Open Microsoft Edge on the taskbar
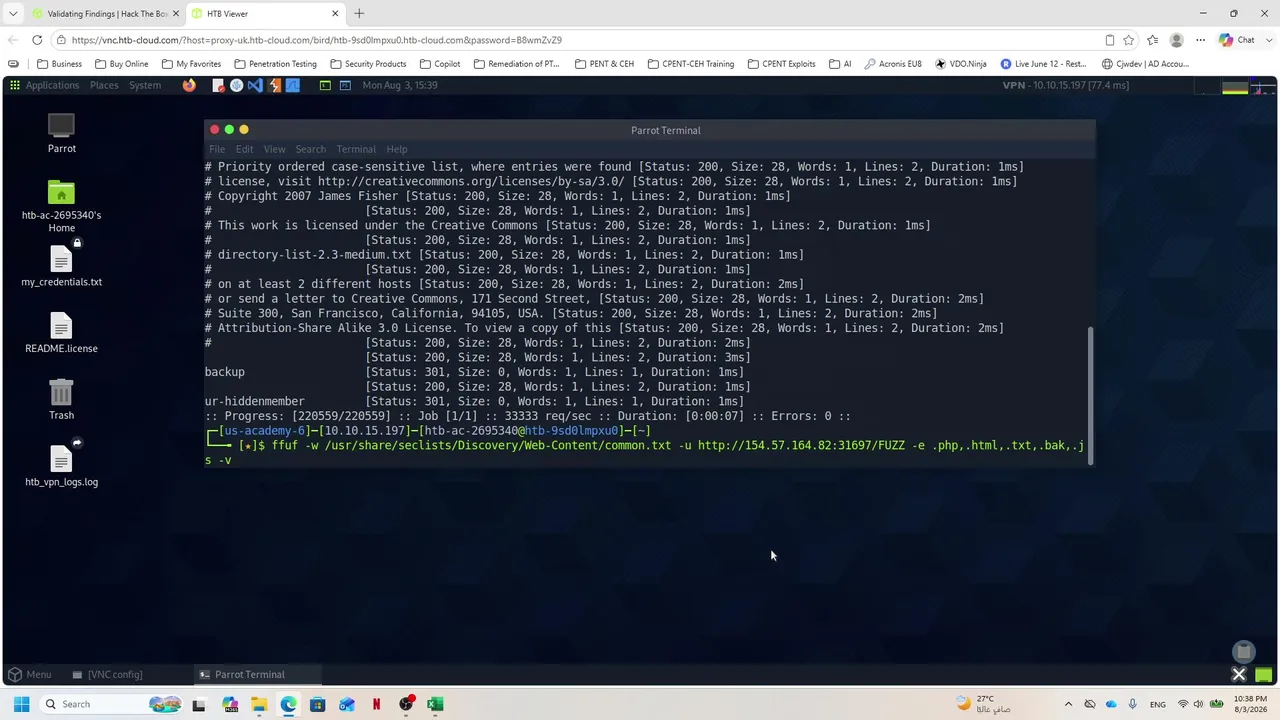 [288, 704]
